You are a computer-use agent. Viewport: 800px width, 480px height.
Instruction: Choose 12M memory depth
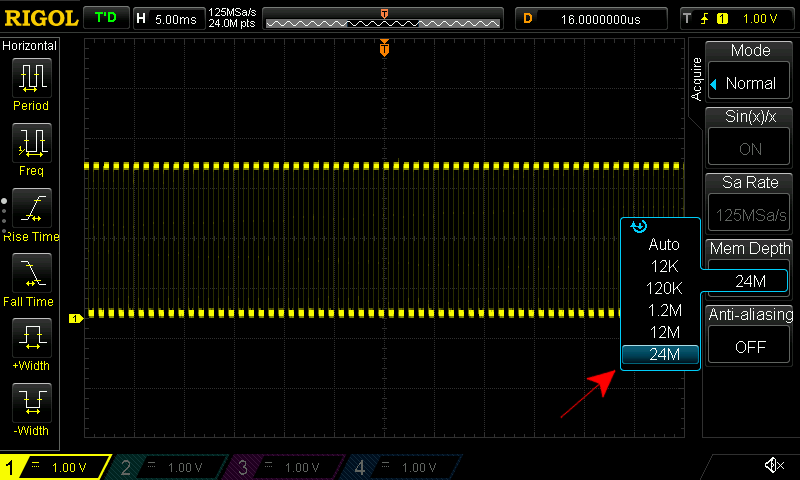[x=664, y=332]
